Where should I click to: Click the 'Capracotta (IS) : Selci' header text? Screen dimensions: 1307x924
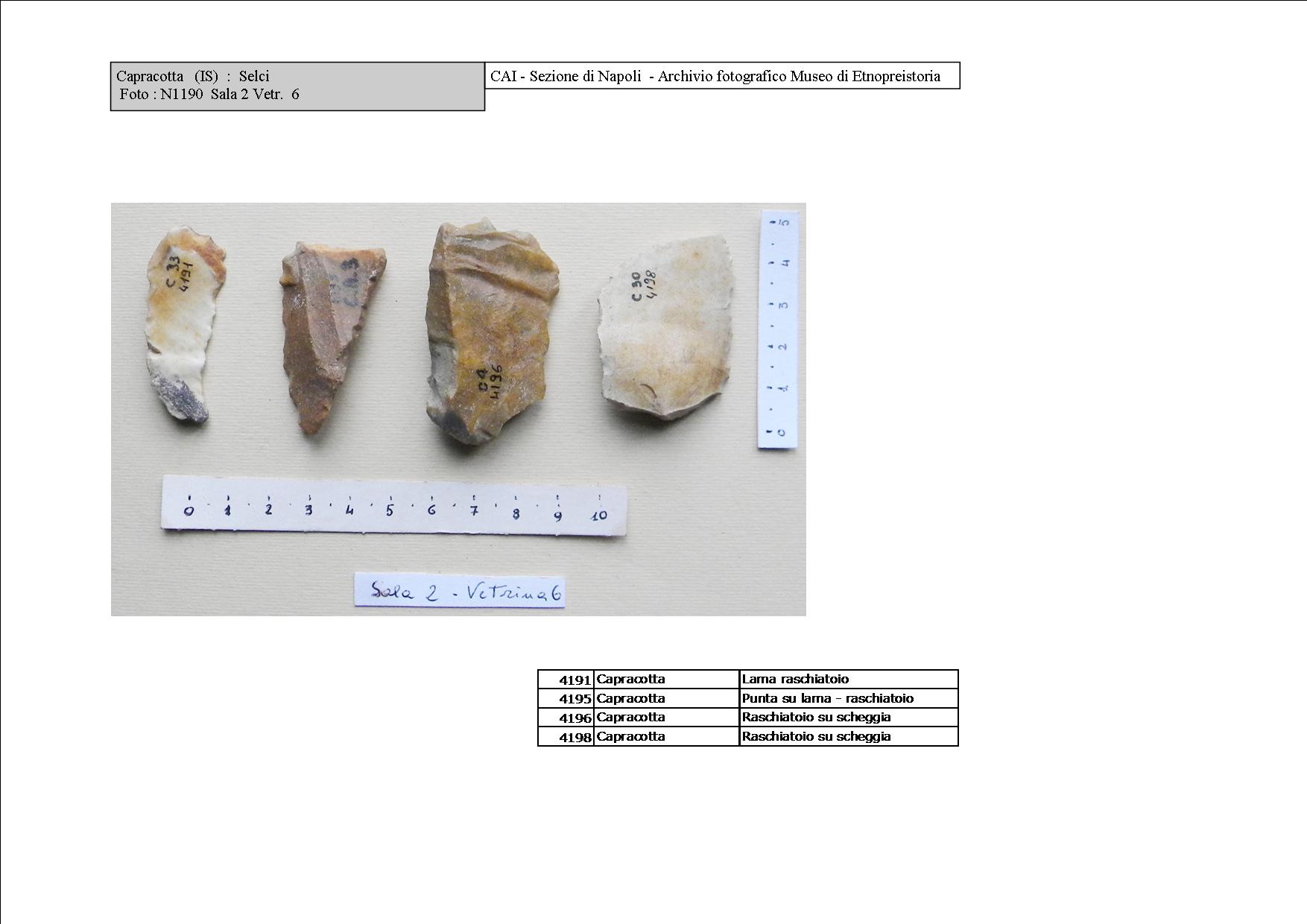point(193,76)
